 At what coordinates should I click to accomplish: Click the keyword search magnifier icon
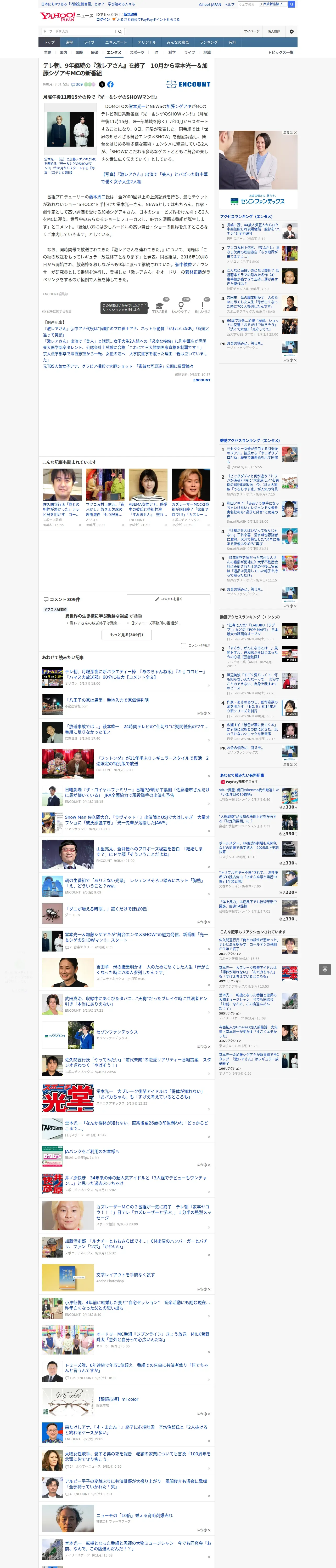[x=120, y=32]
